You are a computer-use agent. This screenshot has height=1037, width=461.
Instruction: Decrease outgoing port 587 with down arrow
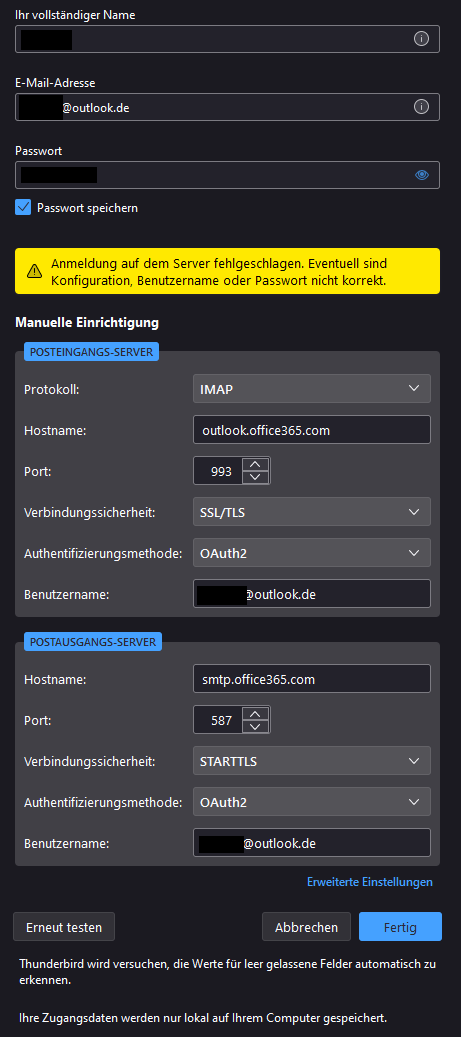[256, 727]
